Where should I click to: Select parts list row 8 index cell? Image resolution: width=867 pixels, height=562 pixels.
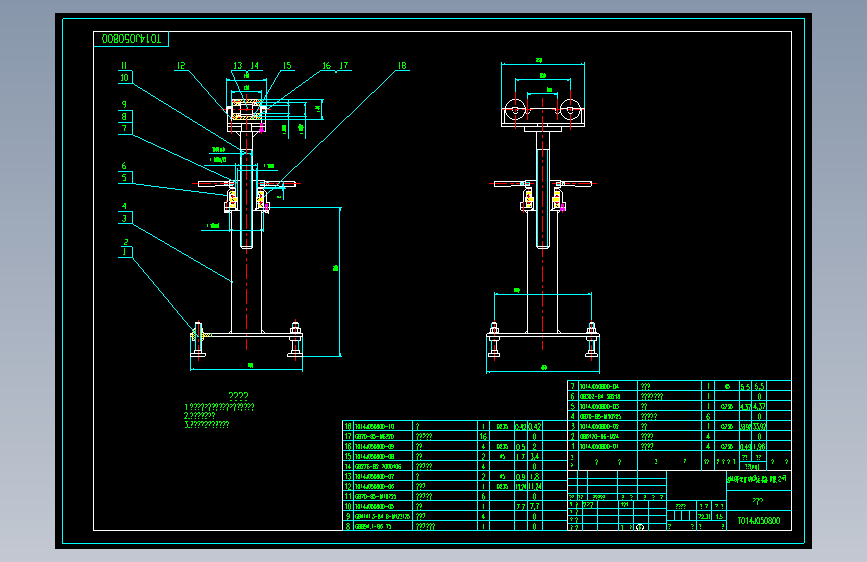[348, 526]
